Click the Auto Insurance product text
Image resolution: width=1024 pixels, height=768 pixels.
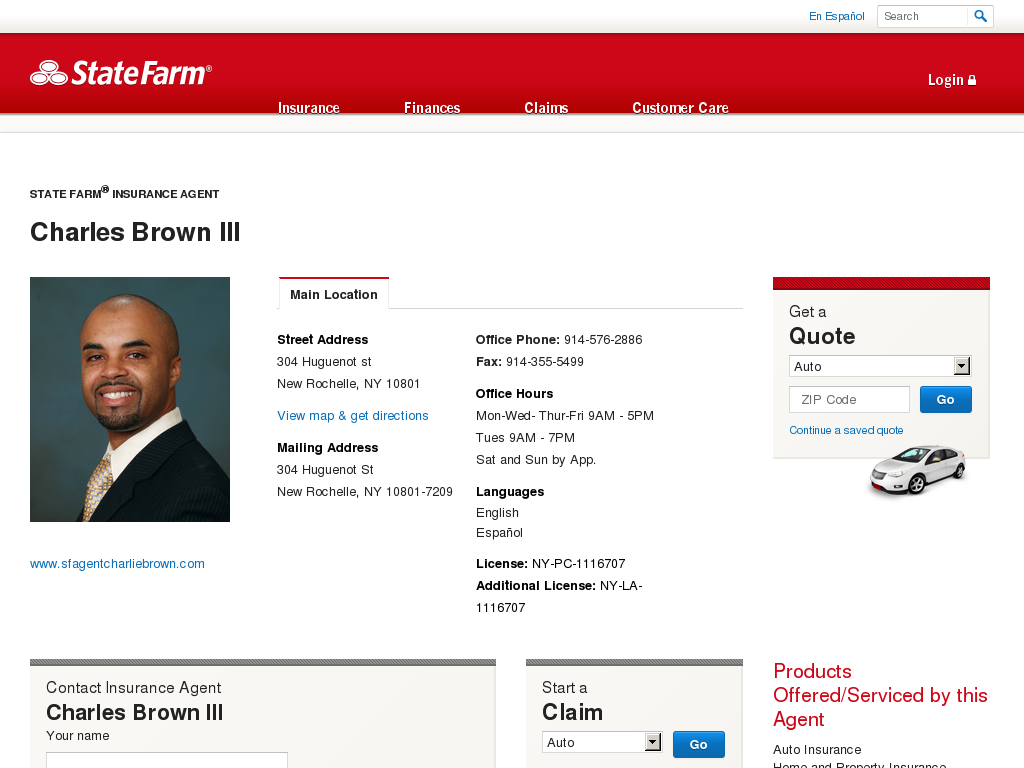pyautogui.click(x=817, y=750)
